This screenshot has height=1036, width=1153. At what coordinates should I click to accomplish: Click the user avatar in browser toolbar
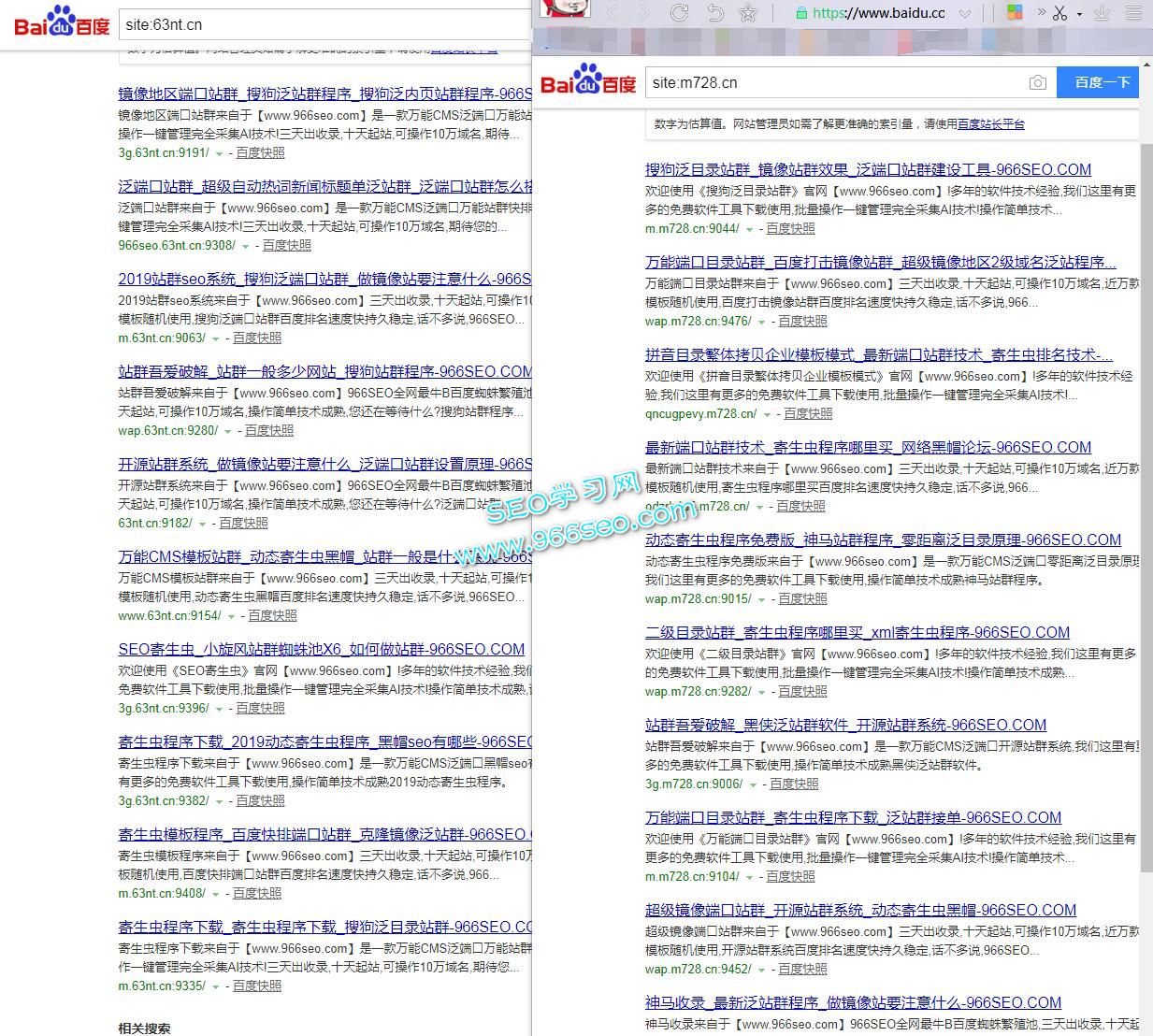click(566, 7)
